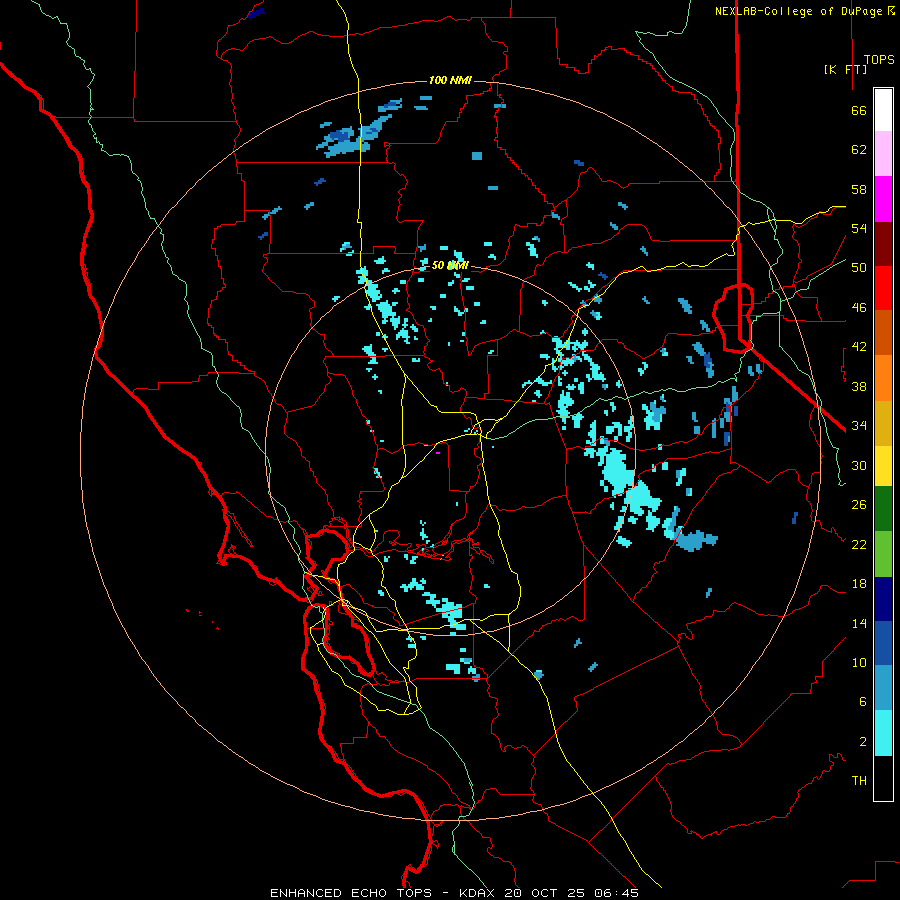Click the "46" legend value
900x900 pixels.
[x=859, y=308]
